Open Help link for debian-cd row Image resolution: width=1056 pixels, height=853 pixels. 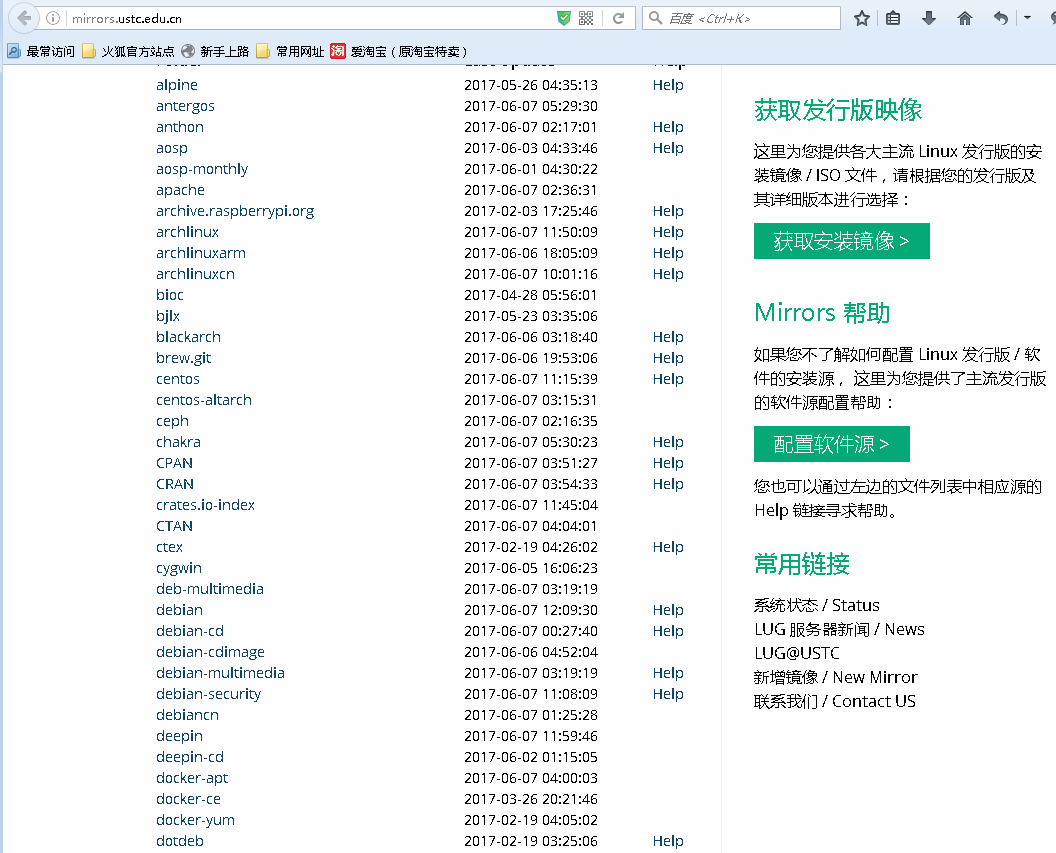[667, 631]
